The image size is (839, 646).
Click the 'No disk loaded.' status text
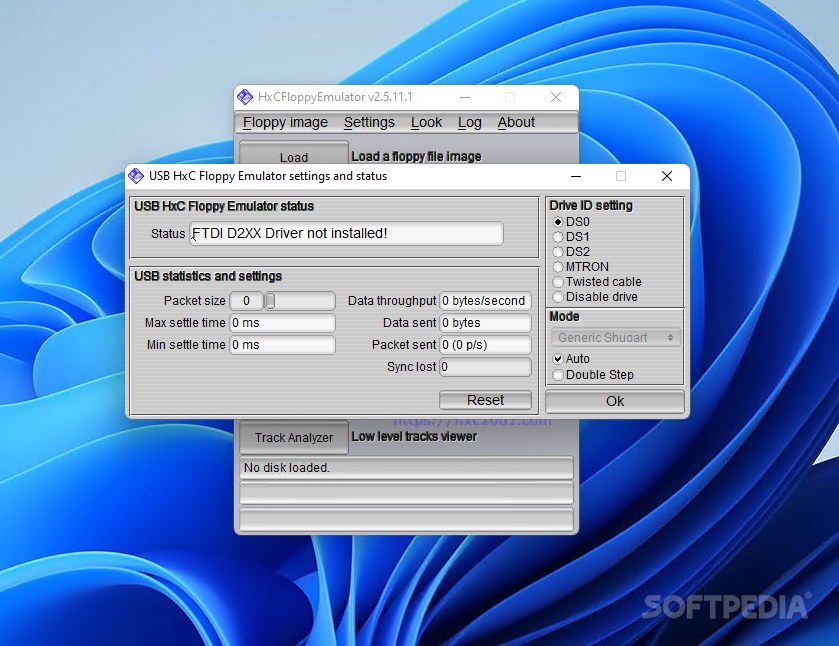pos(287,468)
